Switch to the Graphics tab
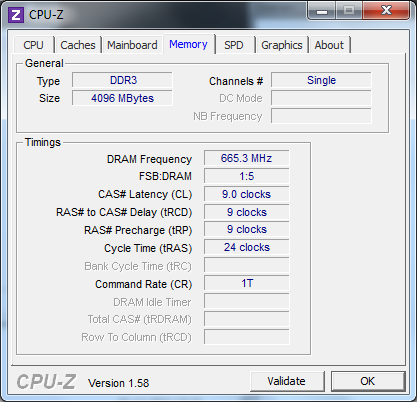 pos(282,45)
